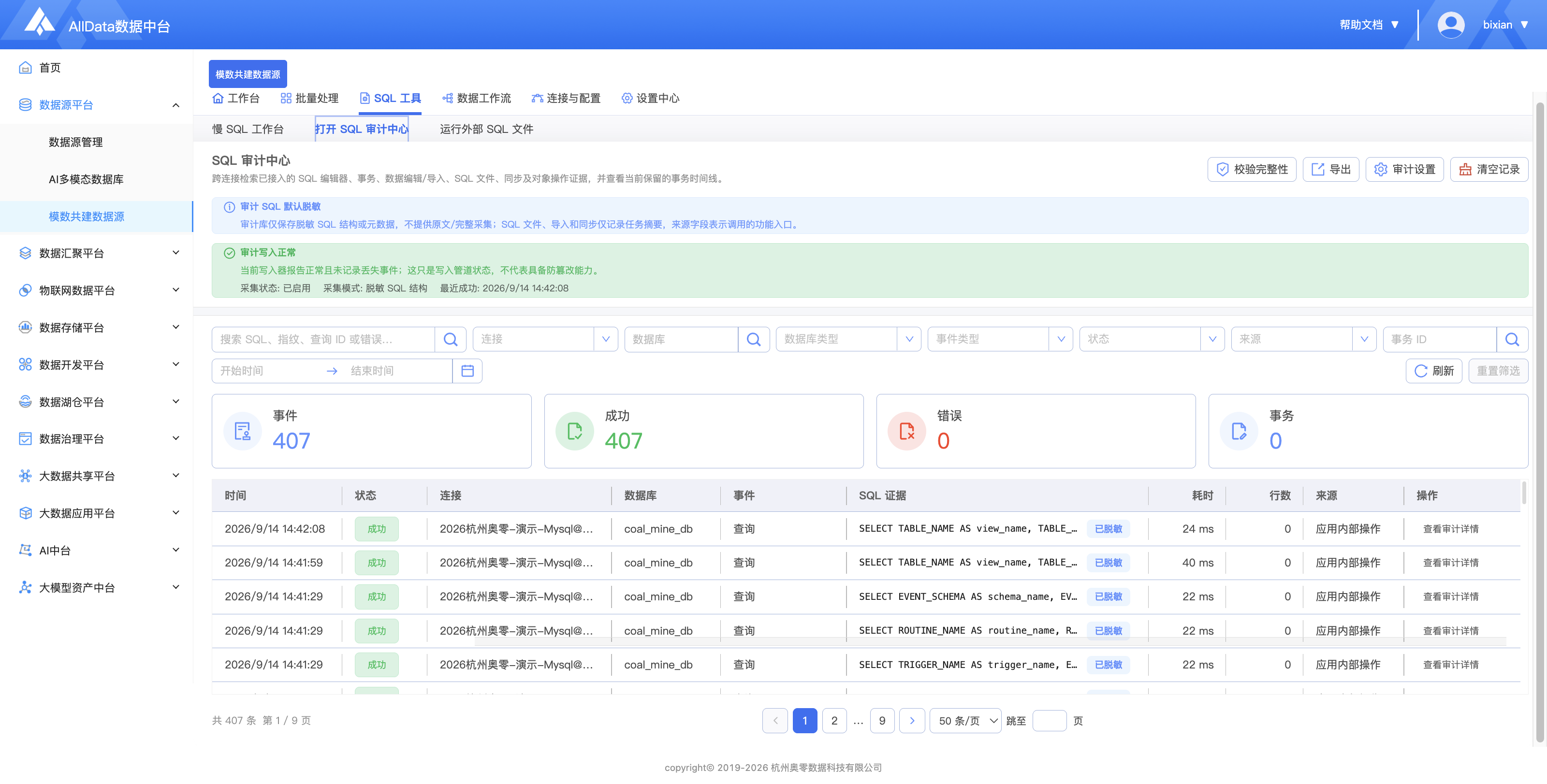Click the 数据开发平台 sidebar icon
This screenshot has width=1547, height=784.
click(x=25, y=364)
